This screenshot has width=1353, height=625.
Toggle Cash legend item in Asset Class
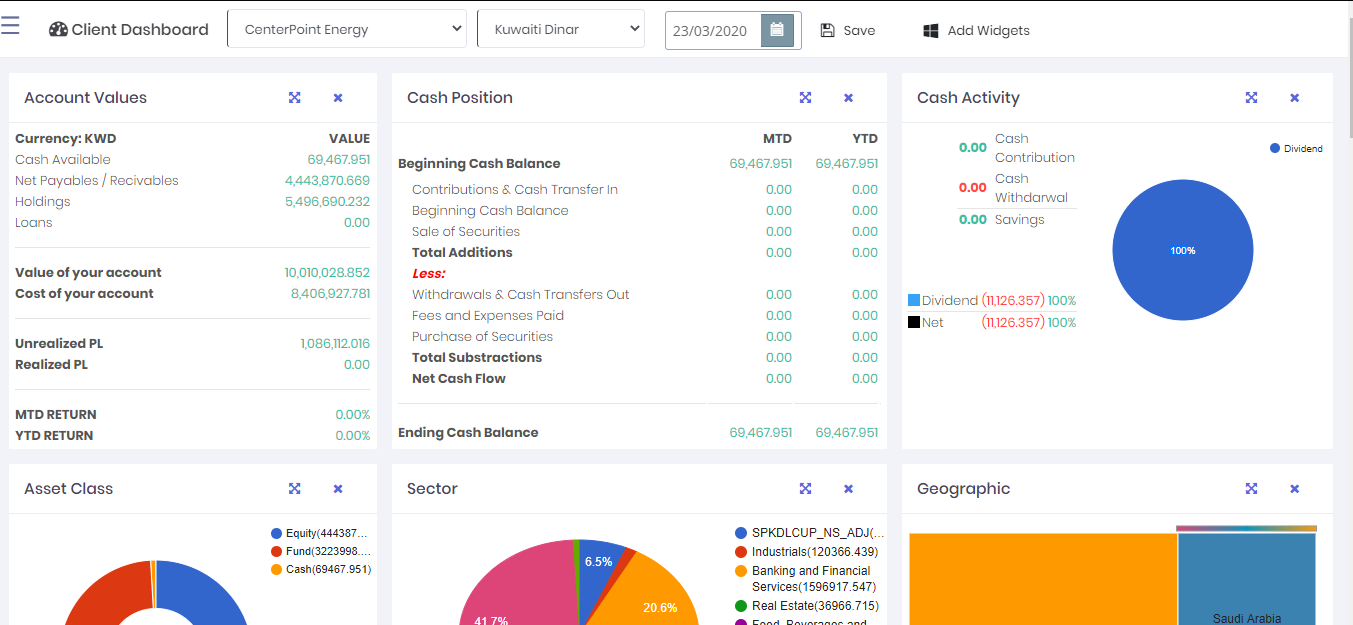320,570
